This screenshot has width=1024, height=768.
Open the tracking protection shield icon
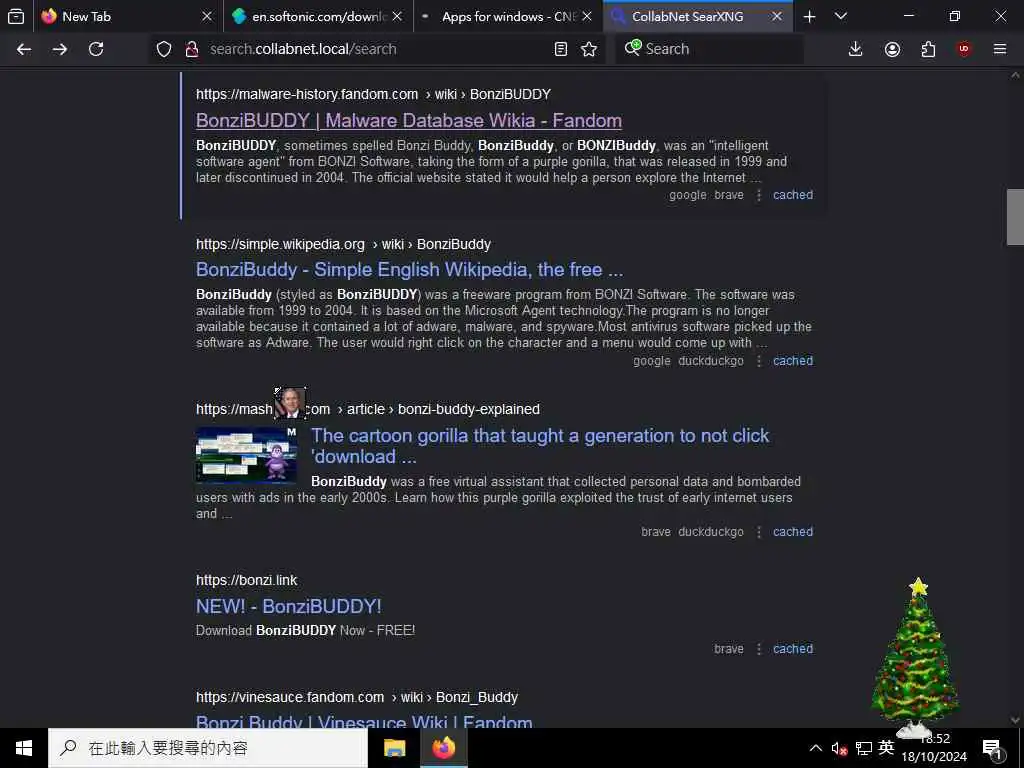(x=164, y=49)
